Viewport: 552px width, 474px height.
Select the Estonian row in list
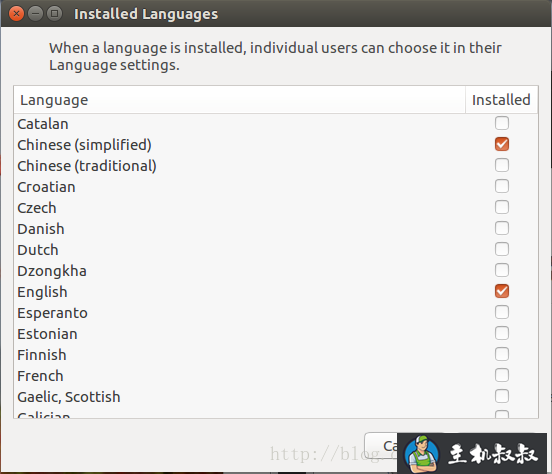point(276,334)
